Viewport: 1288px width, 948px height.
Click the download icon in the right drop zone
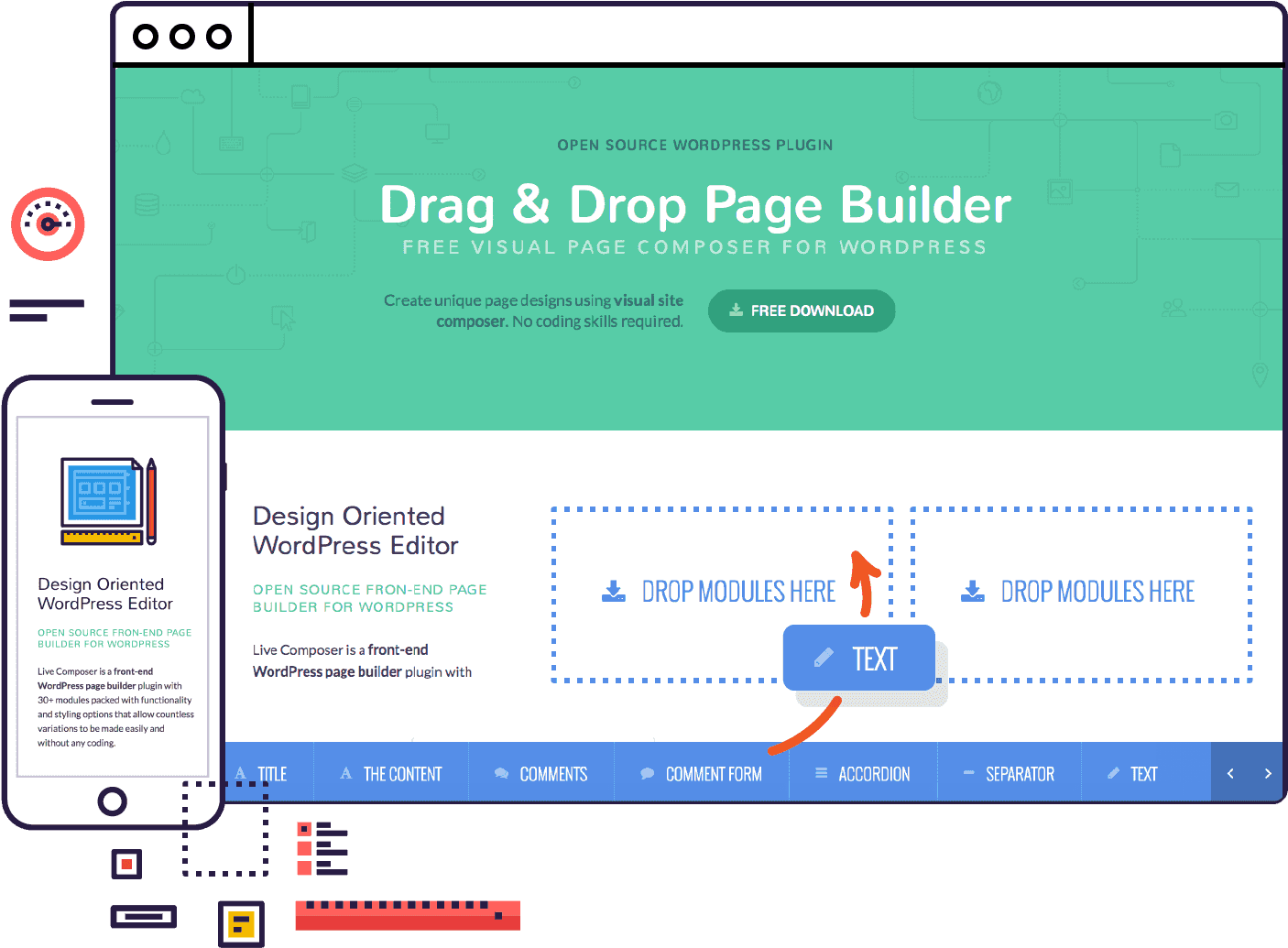coord(971,591)
